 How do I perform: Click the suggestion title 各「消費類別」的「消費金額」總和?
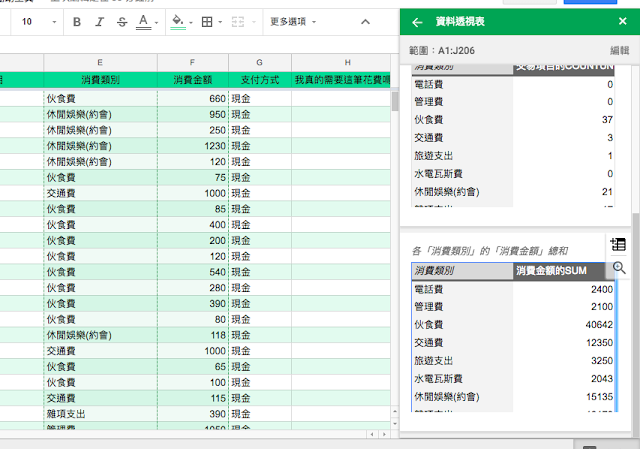tap(489, 251)
